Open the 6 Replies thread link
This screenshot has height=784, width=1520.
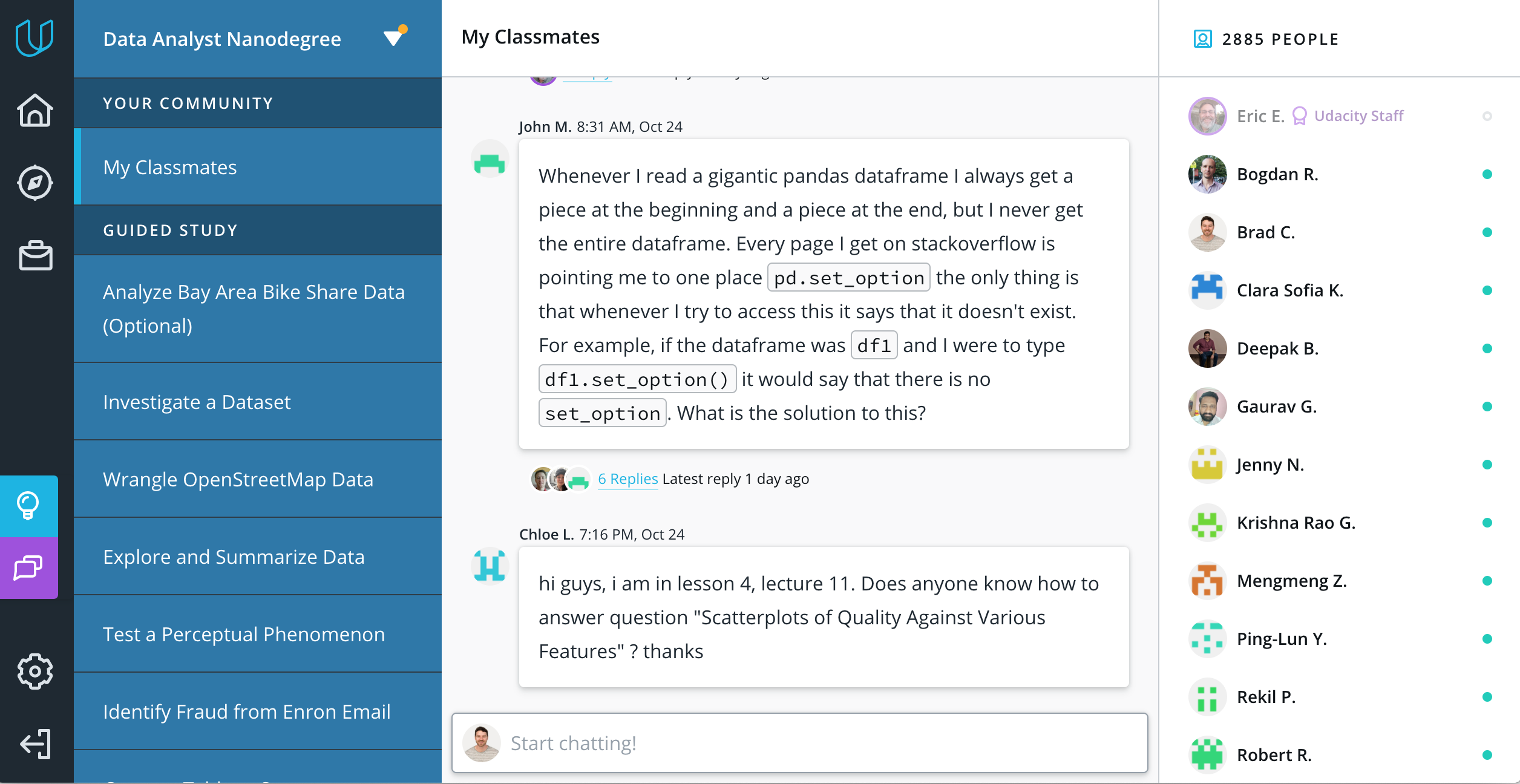click(x=627, y=479)
